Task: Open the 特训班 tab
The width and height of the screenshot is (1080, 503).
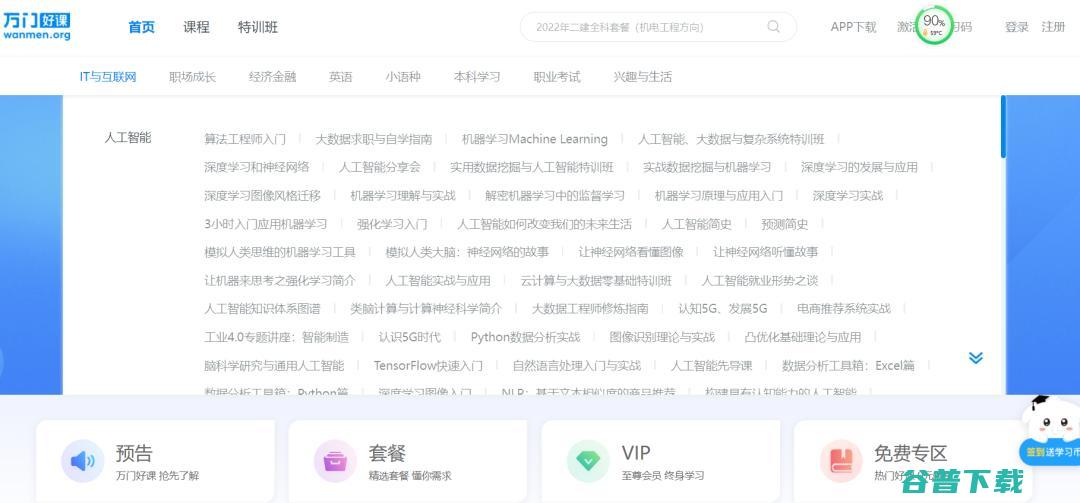Action: [x=258, y=27]
